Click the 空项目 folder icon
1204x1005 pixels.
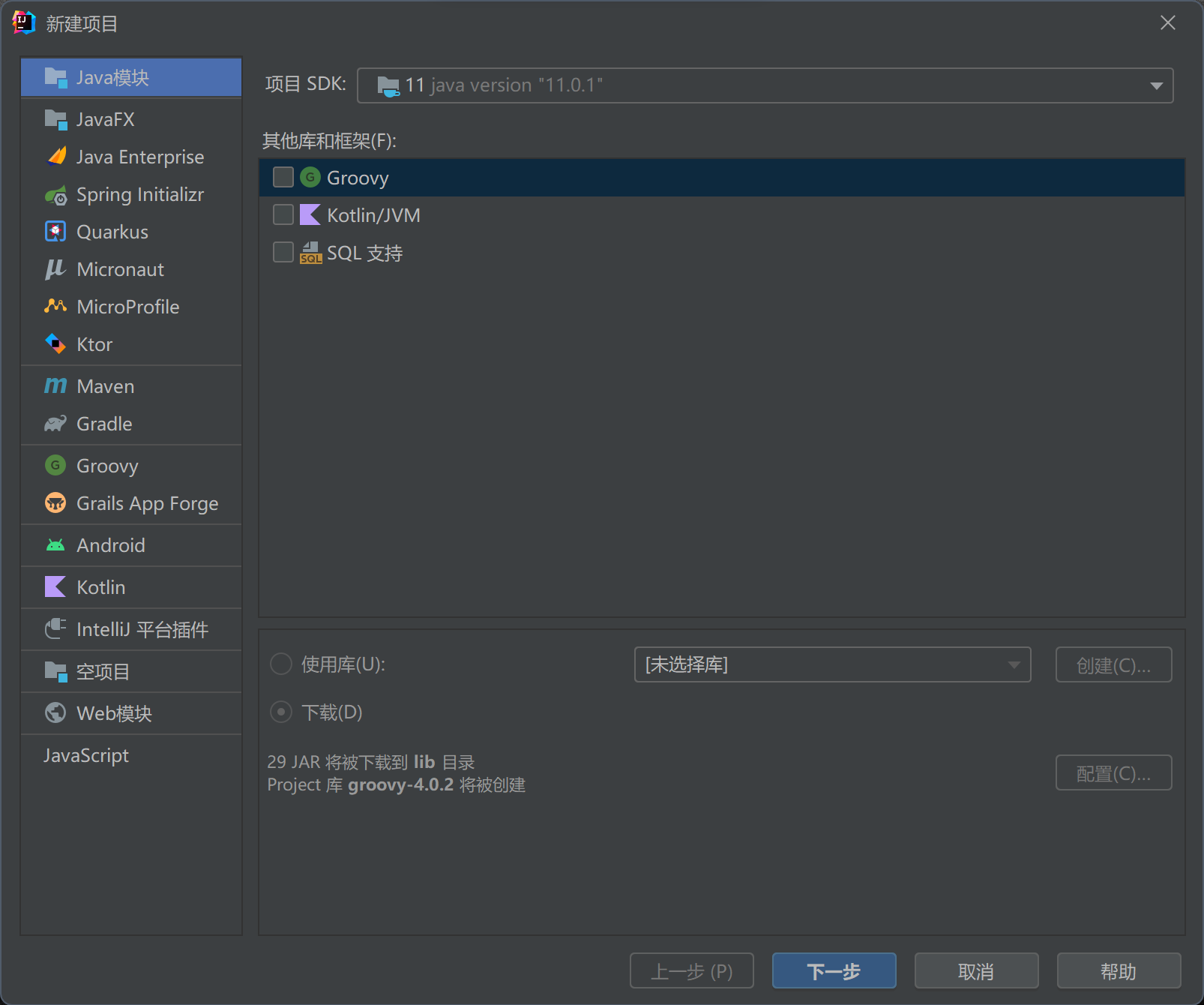(x=55, y=671)
